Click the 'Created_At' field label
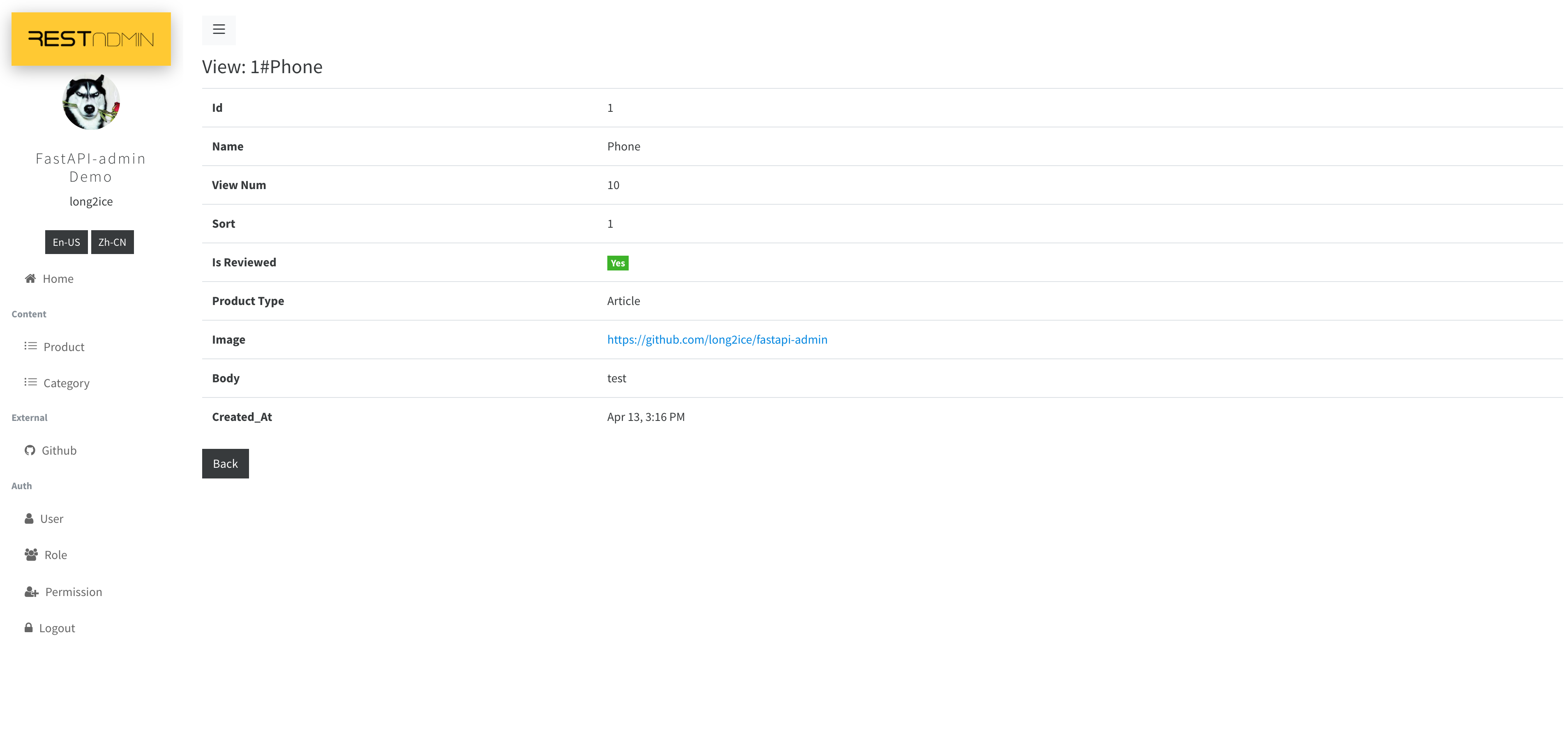The width and height of the screenshot is (1568, 744). (x=242, y=417)
